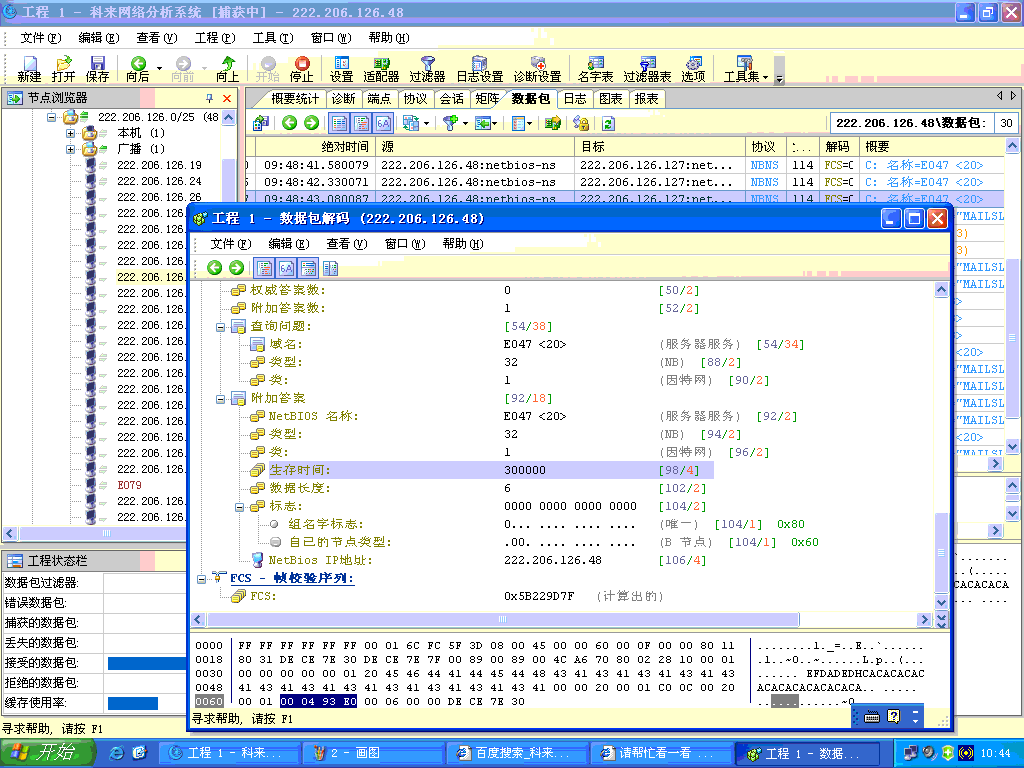Click the green refresh icon in packet toolbar

click(607, 123)
